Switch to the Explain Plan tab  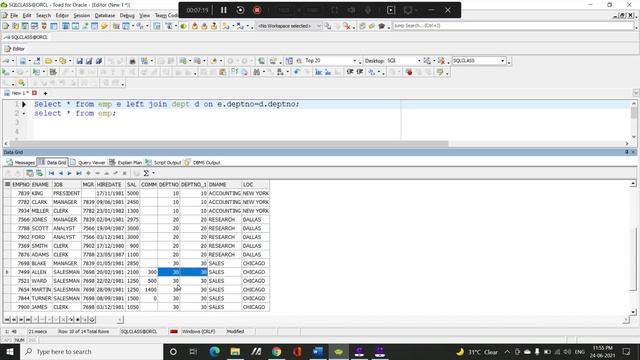[x=126, y=162]
